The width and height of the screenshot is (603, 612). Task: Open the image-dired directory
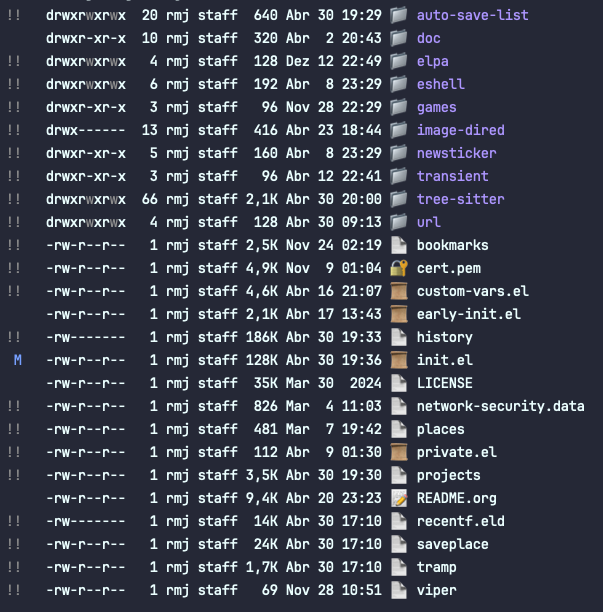(x=461, y=130)
